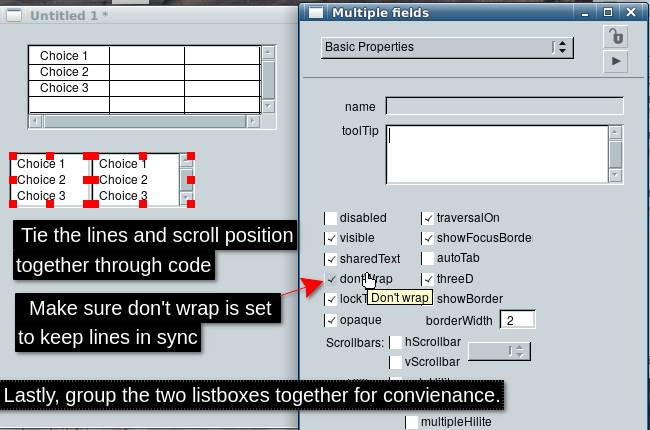Click the Untitled 1 window menu icon
This screenshot has height=430, width=650.
tap(13, 16)
